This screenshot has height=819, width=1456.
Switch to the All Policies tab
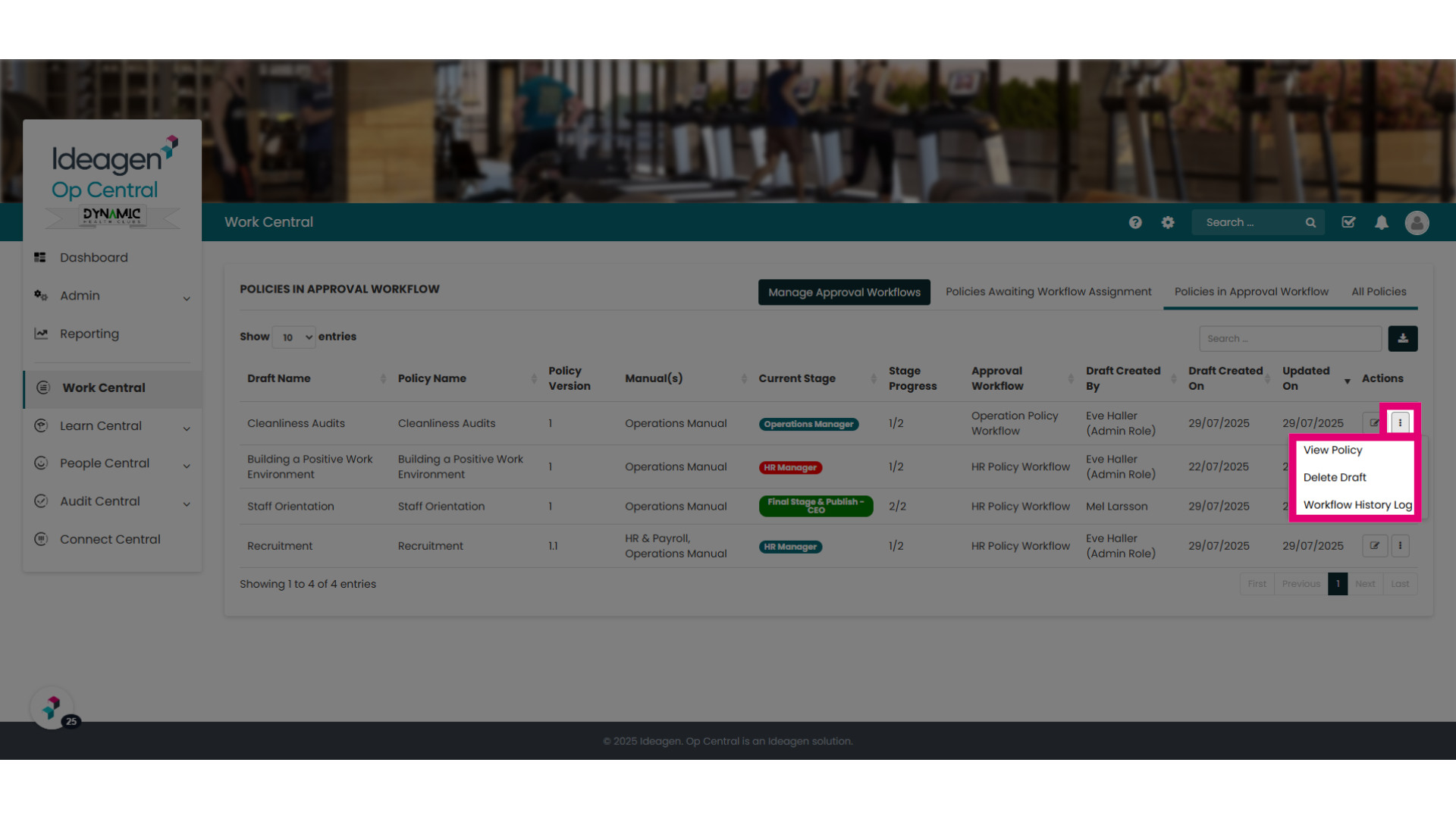[x=1379, y=291]
